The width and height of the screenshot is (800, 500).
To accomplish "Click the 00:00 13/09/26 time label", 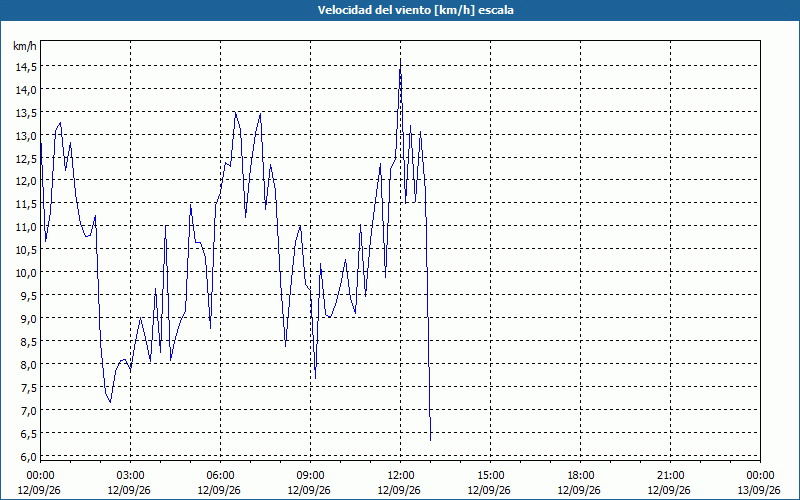I will [759, 483].
